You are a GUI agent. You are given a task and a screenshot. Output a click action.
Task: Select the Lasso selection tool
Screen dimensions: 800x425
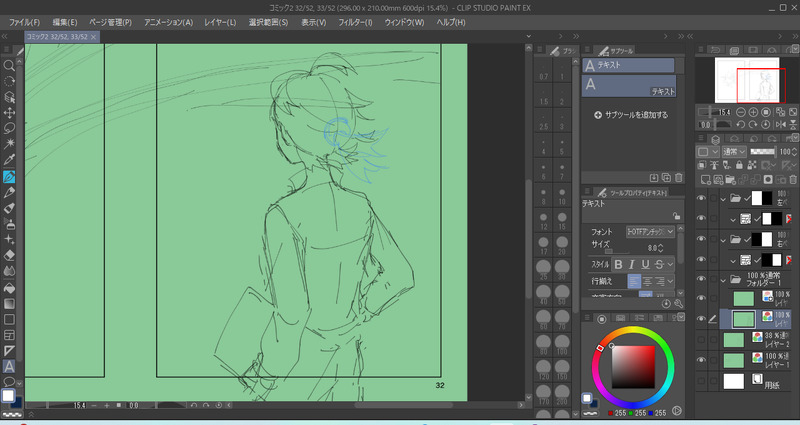(9, 128)
